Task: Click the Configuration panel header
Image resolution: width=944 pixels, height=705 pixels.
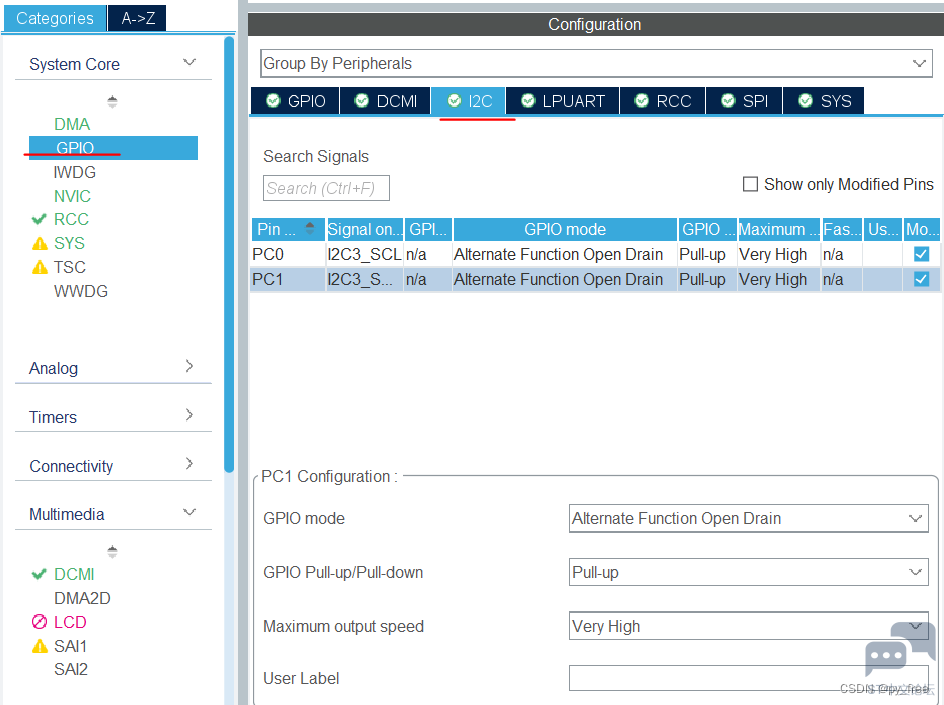Action: point(595,25)
